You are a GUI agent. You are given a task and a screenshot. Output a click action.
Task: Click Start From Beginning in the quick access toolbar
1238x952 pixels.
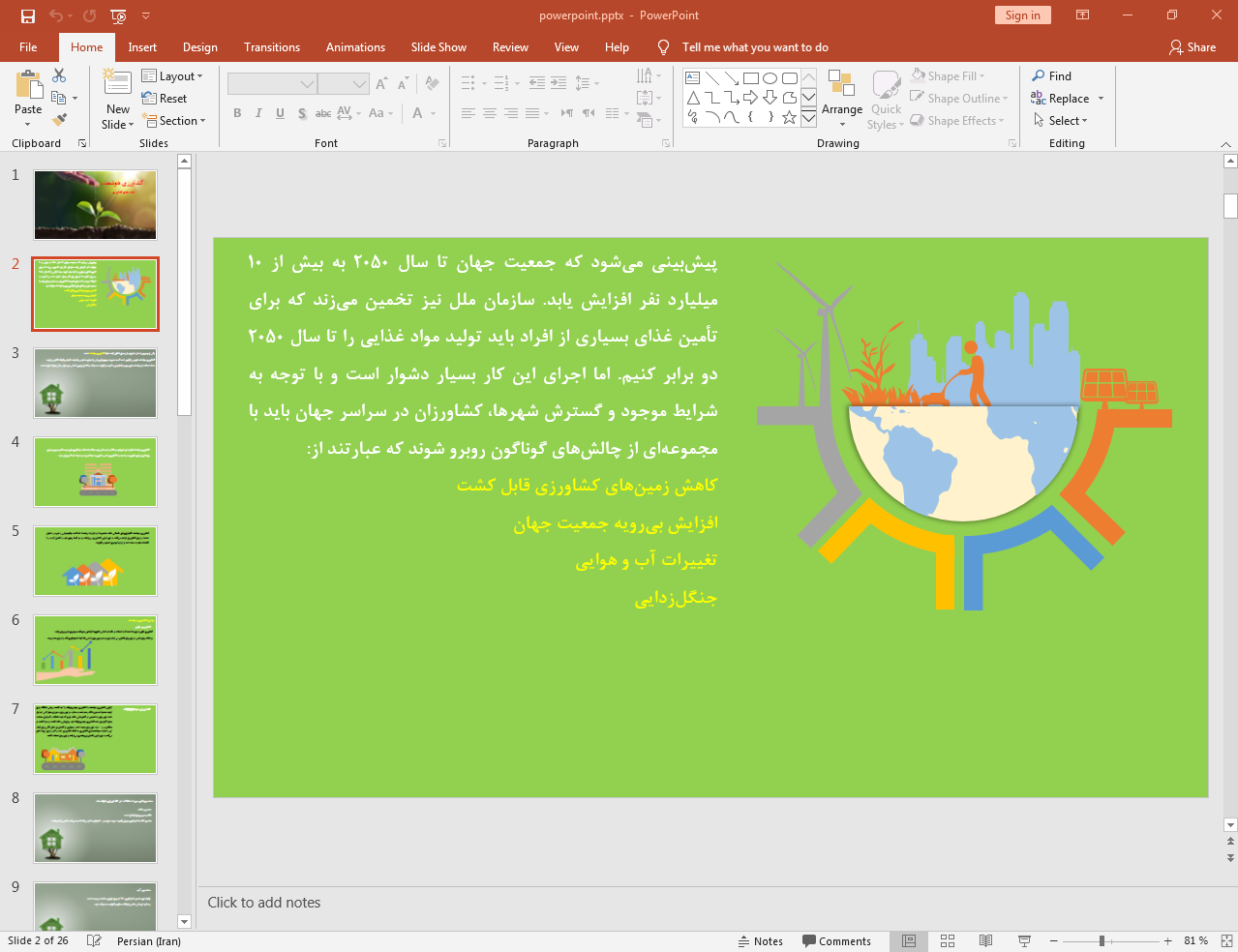coord(118,15)
